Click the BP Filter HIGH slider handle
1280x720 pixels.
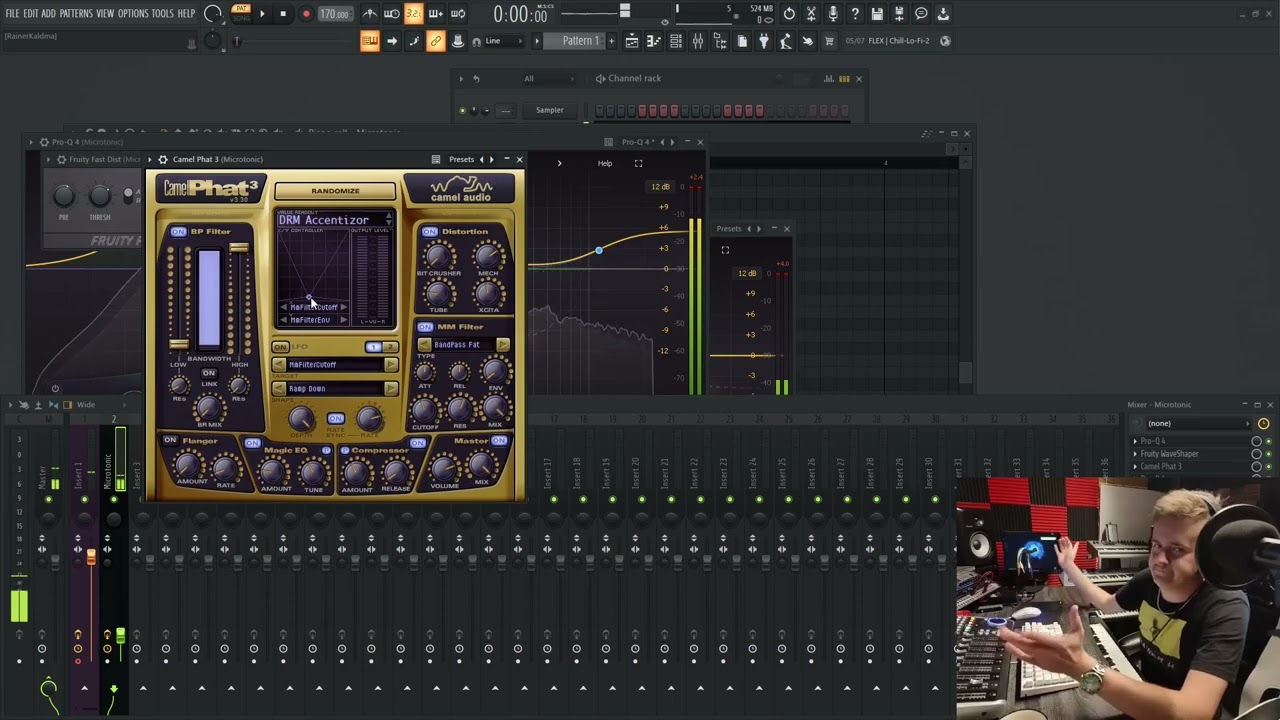click(239, 248)
